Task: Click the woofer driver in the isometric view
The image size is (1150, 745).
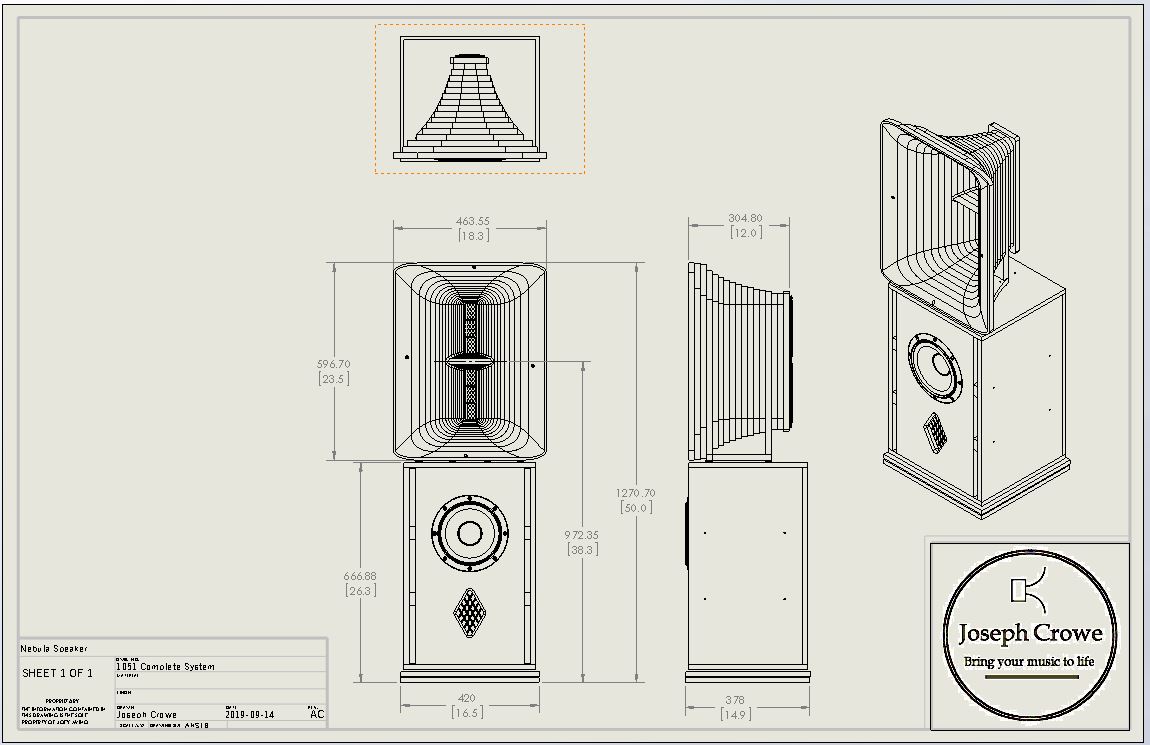Action: coord(934,367)
